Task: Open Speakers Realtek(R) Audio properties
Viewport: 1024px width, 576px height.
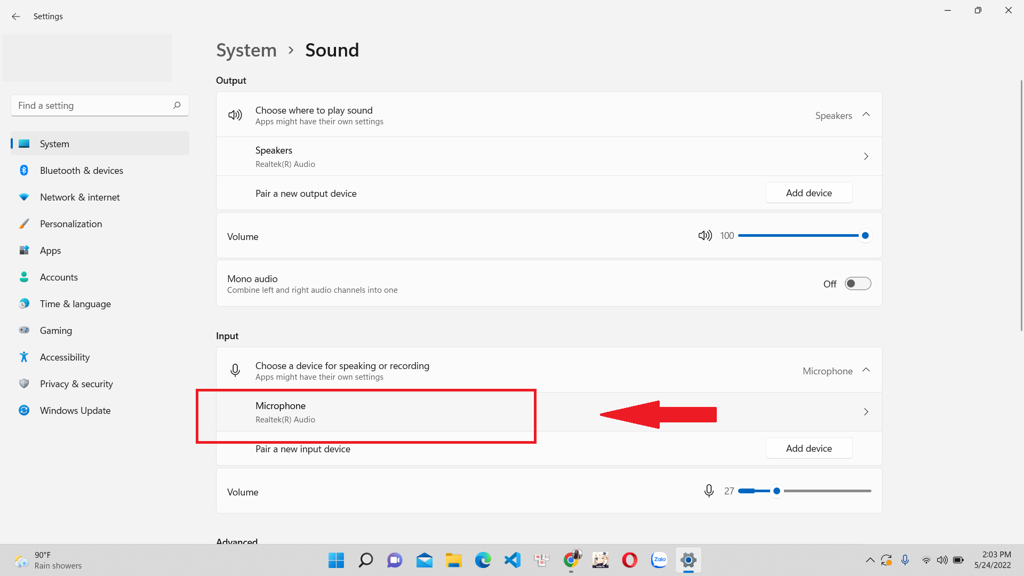Action: coord(549,157)
